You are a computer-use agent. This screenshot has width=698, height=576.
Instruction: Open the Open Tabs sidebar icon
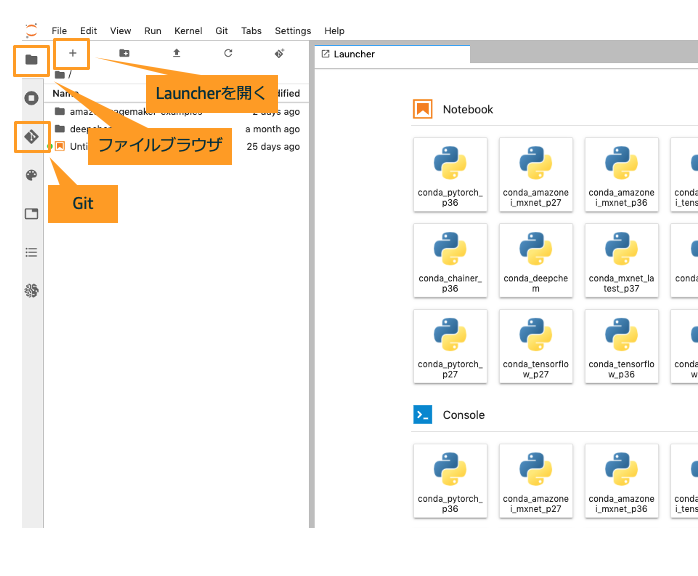[31, 214]
